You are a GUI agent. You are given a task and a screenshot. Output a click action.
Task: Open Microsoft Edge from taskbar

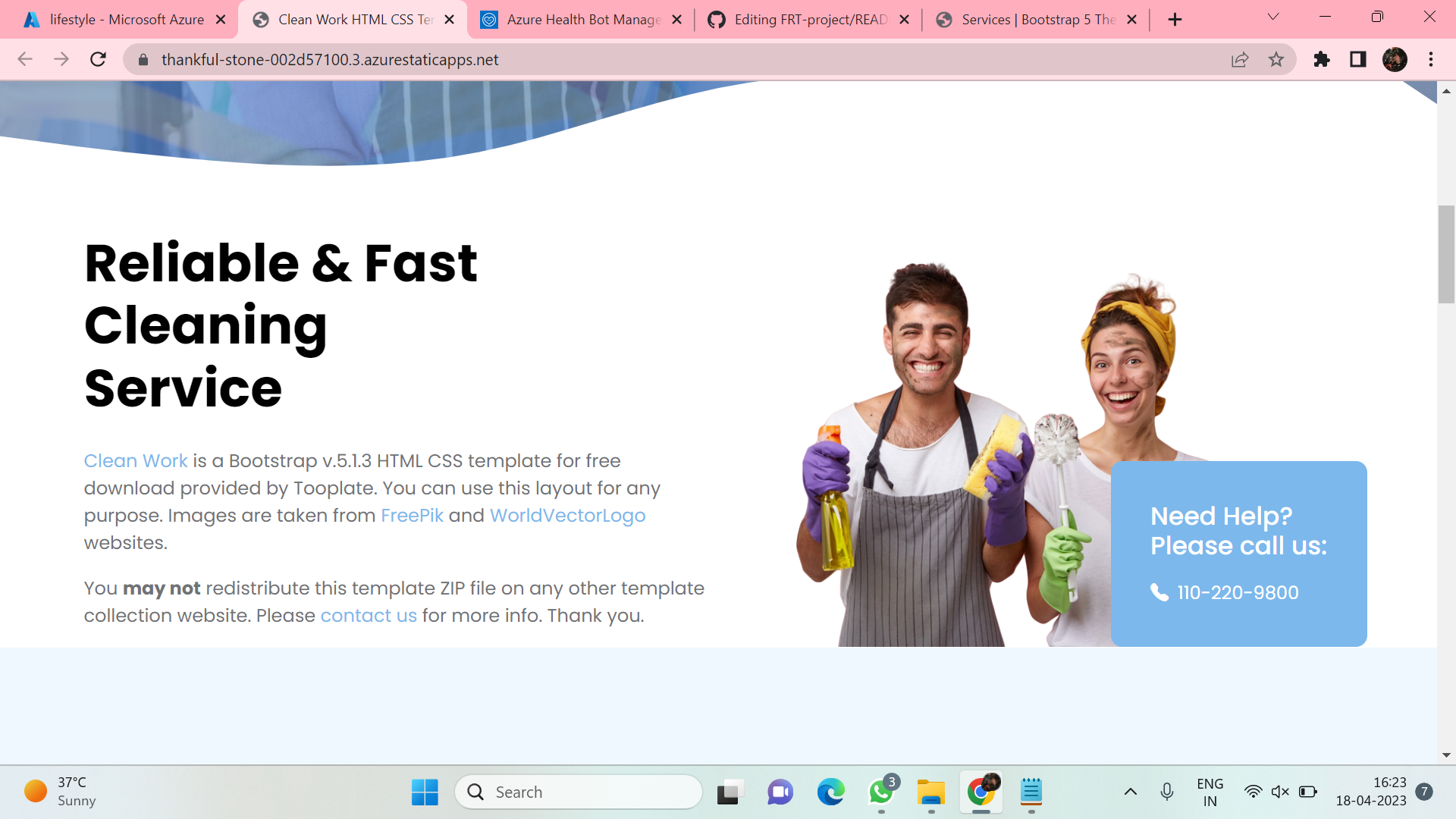pyautogui.click(x=830, y=792)
